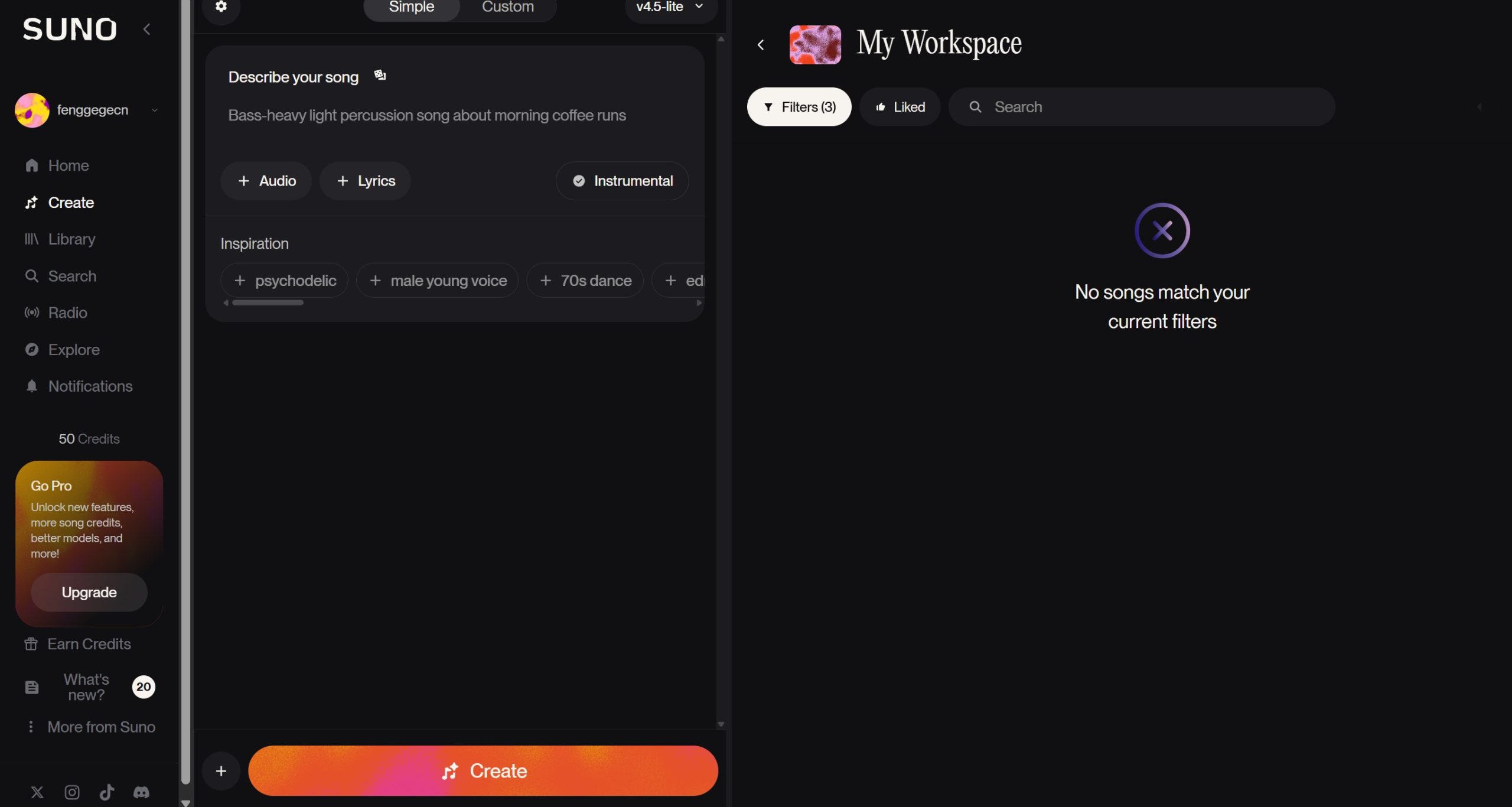Click No songs match your current filters
This screenshot has width=1512, height=807.
pyautogui.click(x=1162, y=307)
